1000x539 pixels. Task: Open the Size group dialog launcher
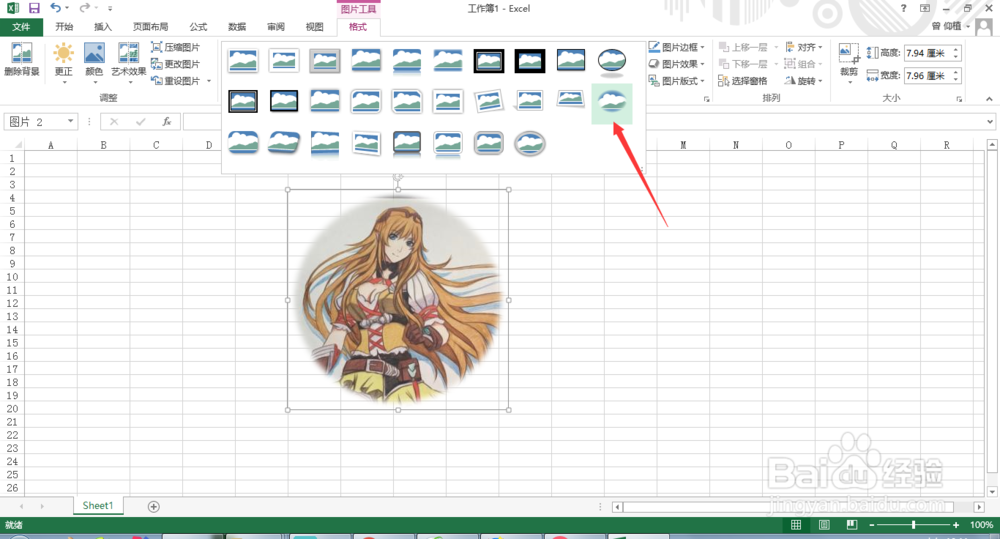coord(959,99)
